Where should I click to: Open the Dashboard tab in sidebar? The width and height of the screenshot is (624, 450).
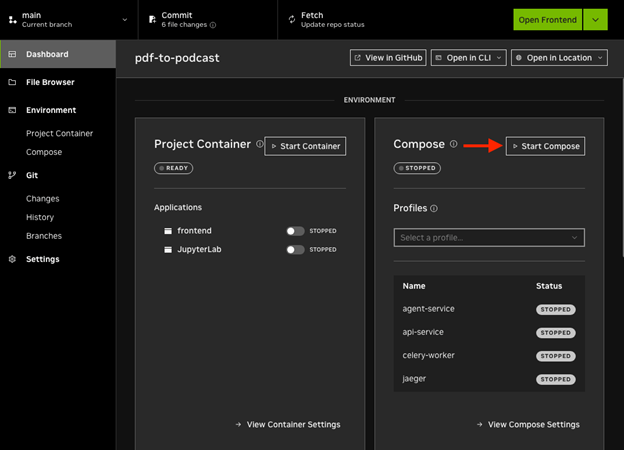tap(58, 54)
